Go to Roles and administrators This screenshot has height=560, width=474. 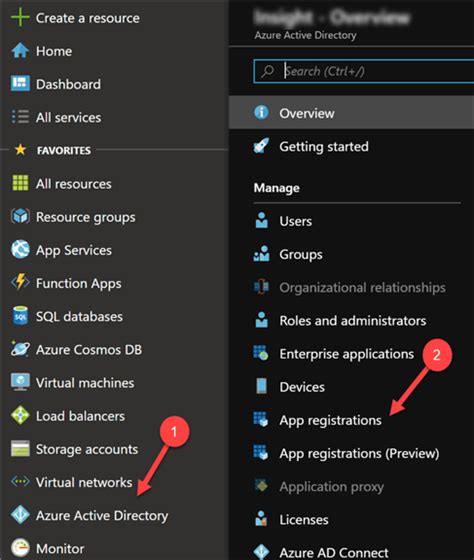[x=353, y=321]
